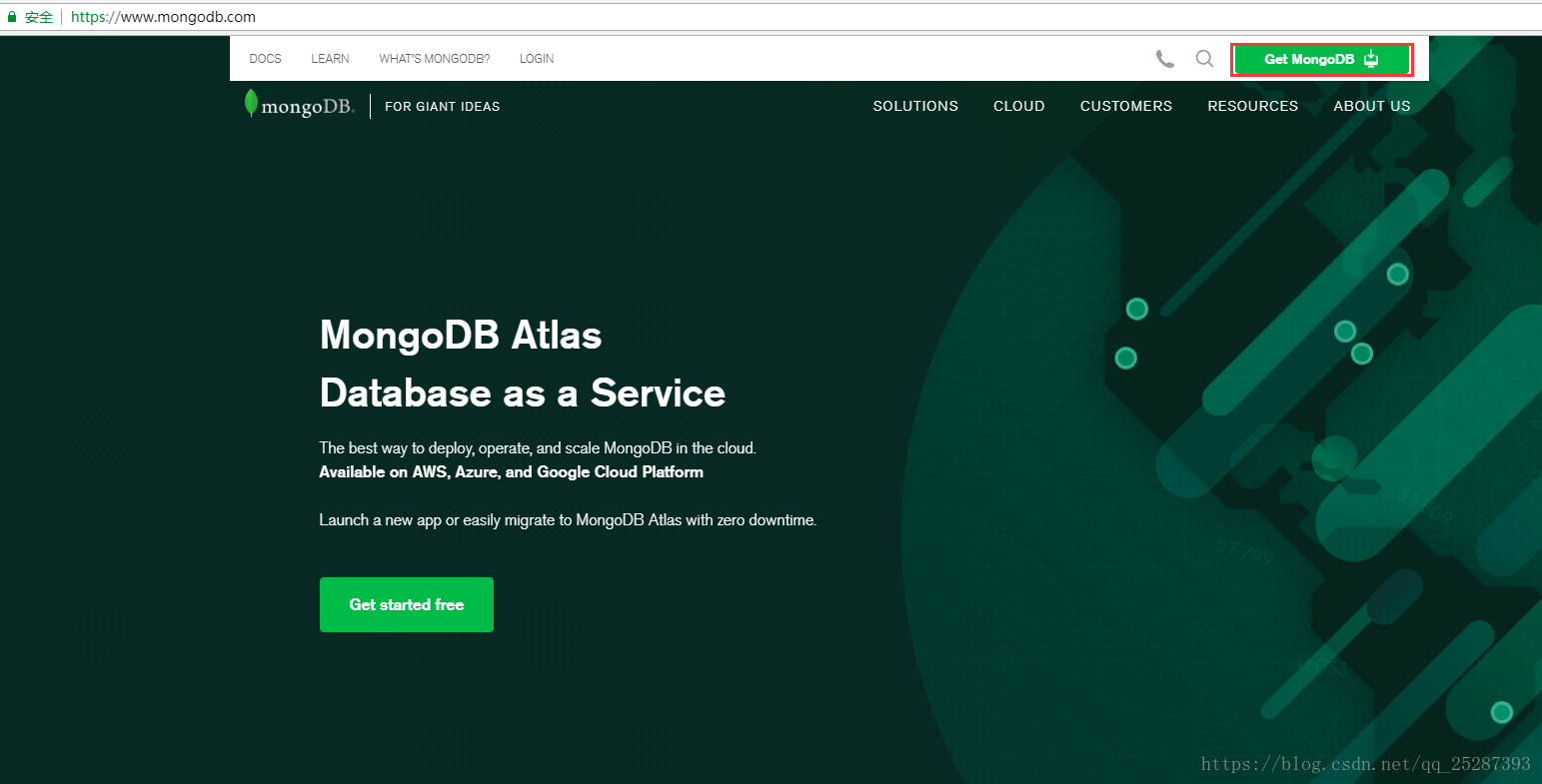
Task: Open the LEARN page
Action: tap(330, 58)
